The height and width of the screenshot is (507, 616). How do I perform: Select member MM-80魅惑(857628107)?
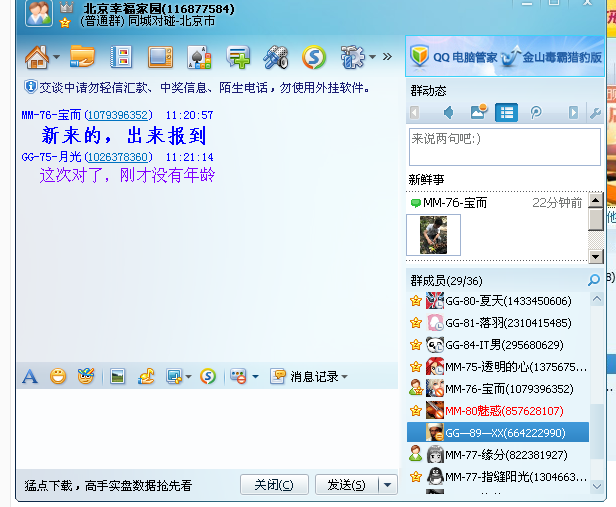pos(498,411)
